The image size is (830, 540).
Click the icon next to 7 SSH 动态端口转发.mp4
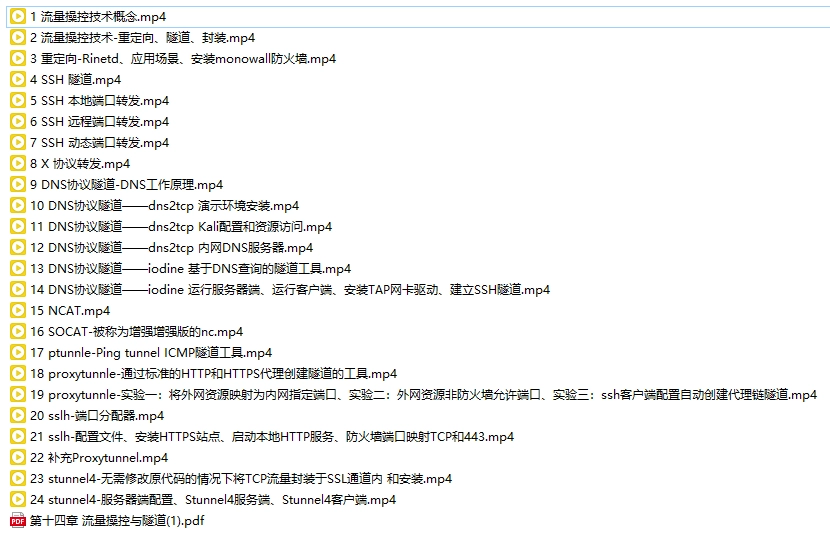point(17,142)
